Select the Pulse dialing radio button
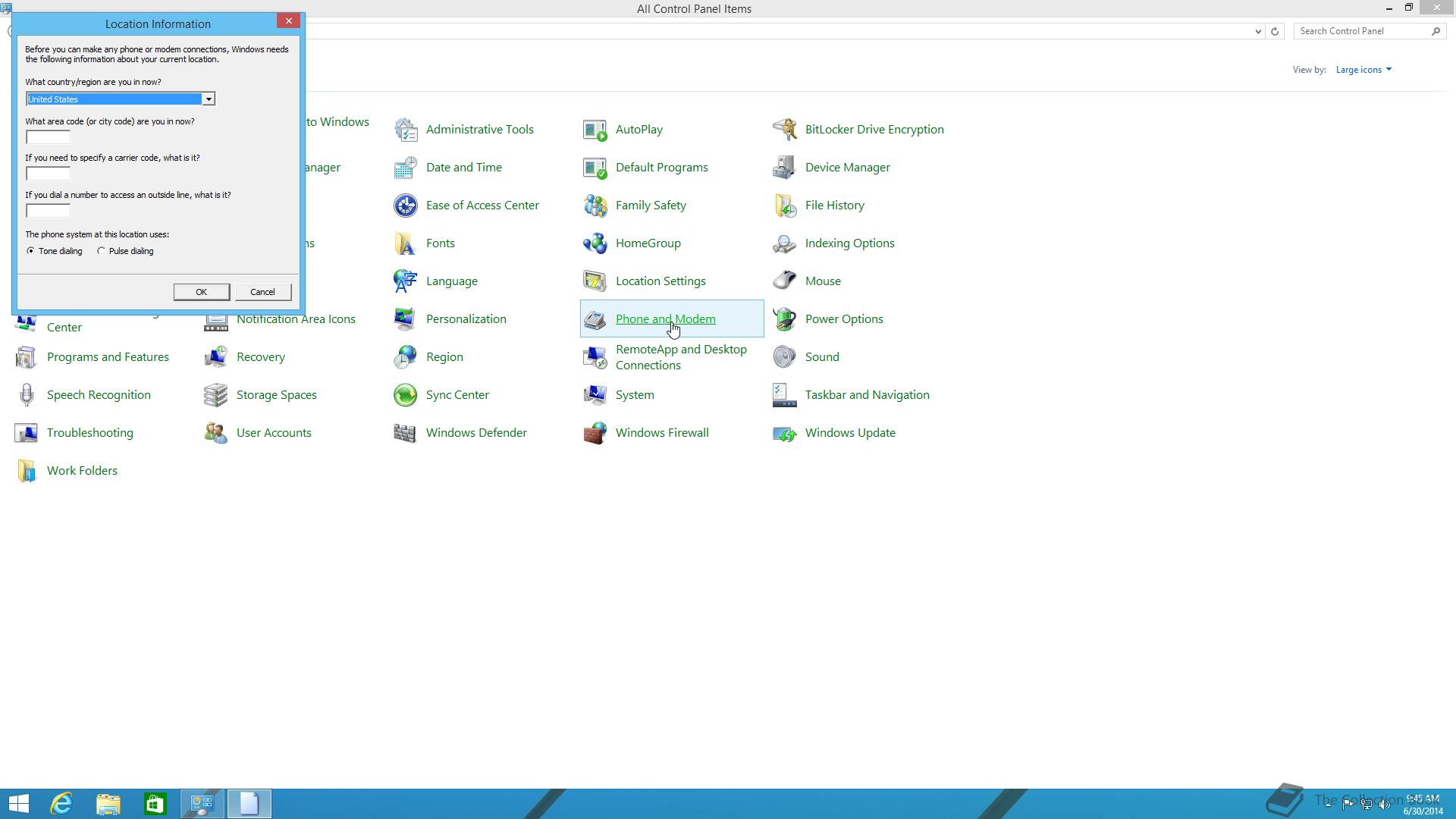 coord(101,251)
